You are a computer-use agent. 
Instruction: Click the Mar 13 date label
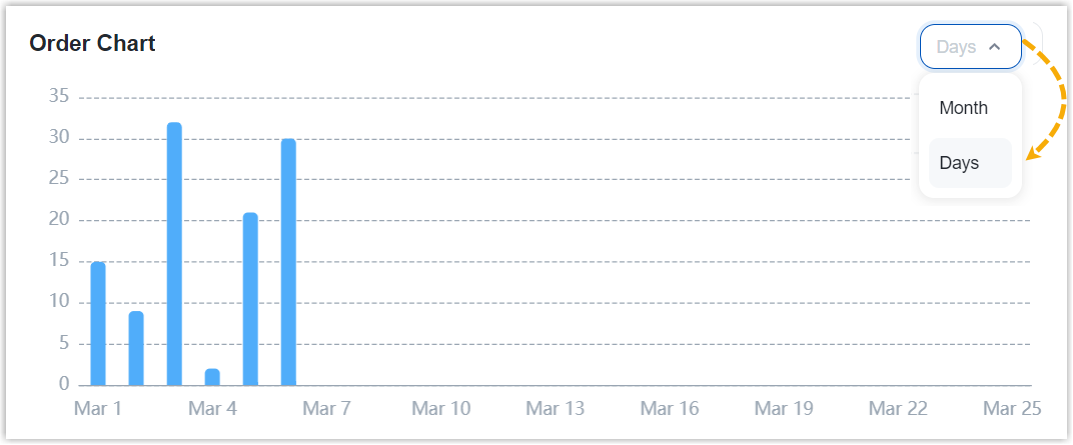pos(555,408)
